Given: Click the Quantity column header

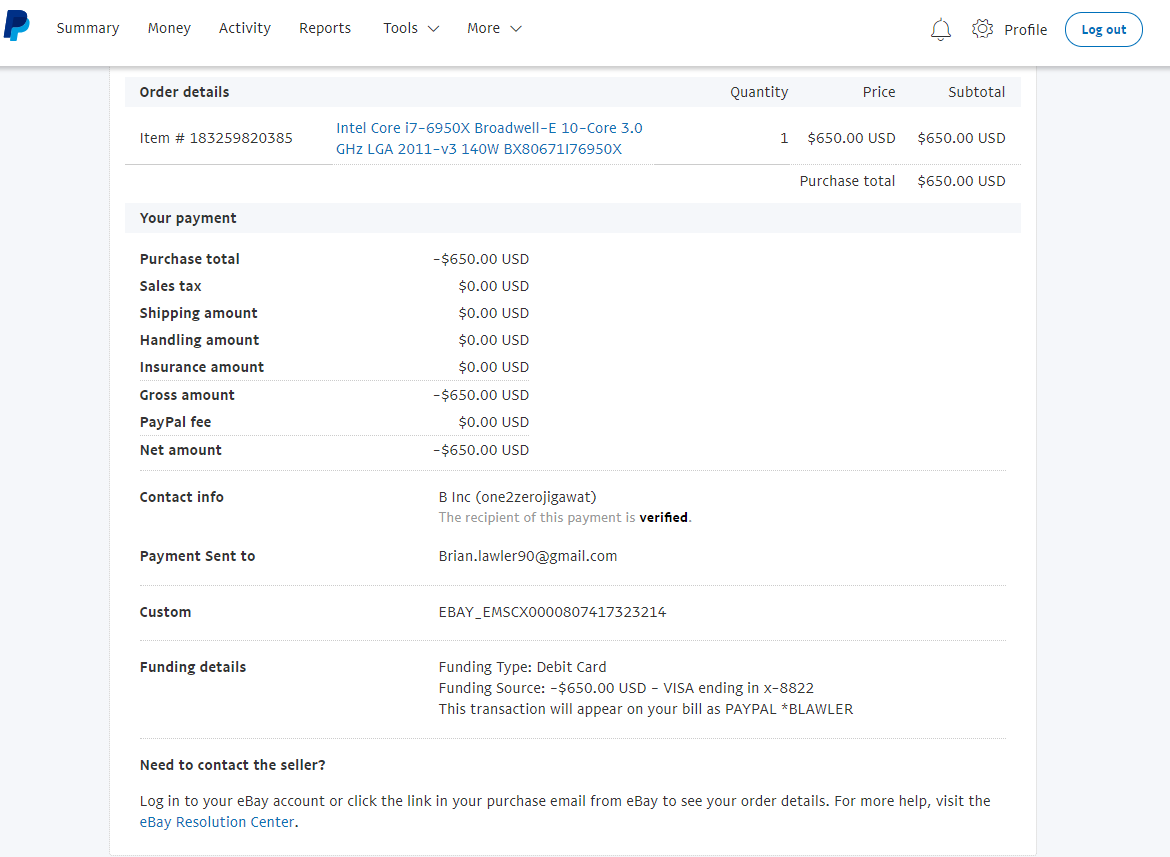Looking at the screenshot, I should (x=759, y=92).
